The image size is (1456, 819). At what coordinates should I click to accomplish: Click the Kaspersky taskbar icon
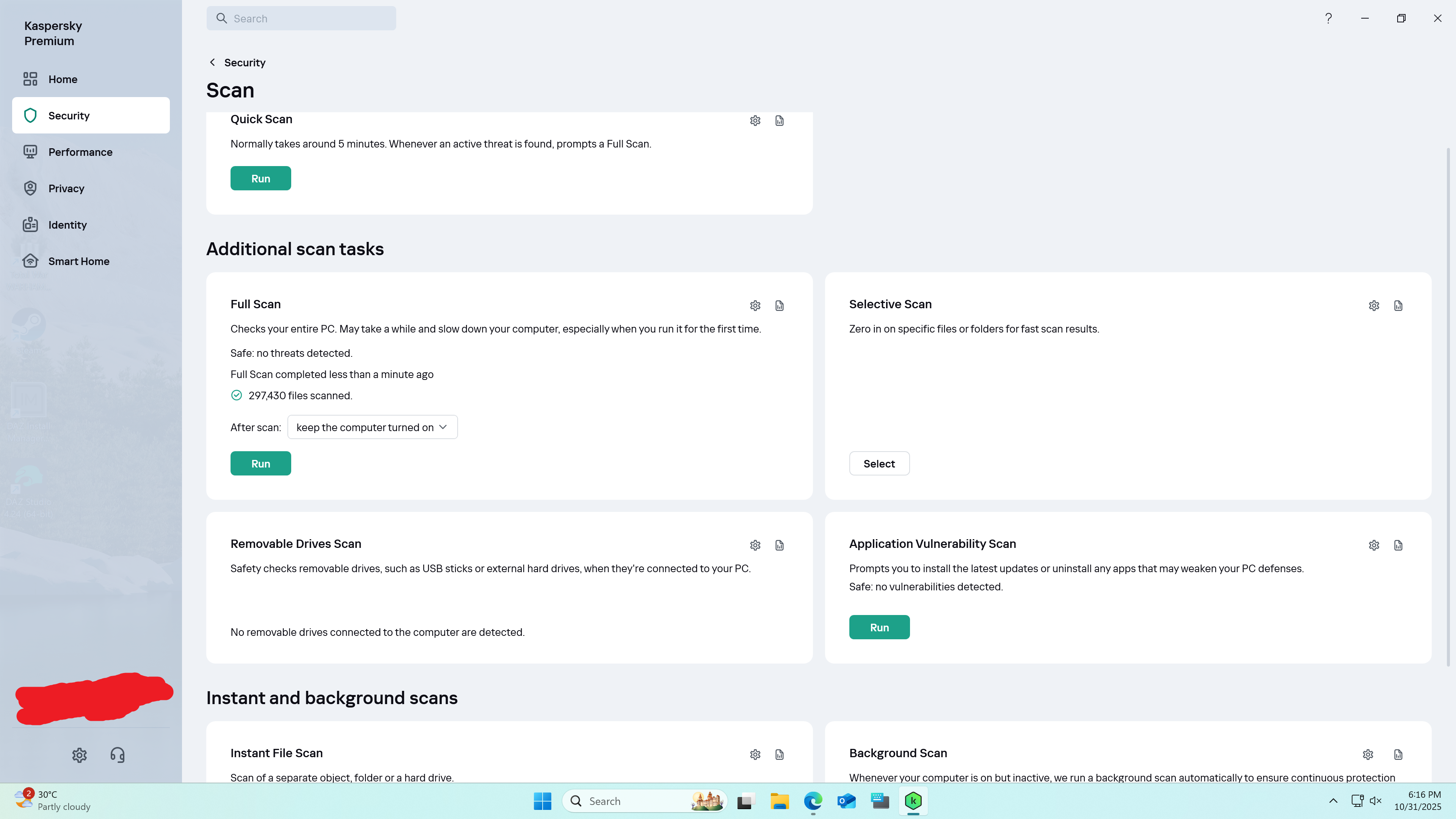pos(913,801)
